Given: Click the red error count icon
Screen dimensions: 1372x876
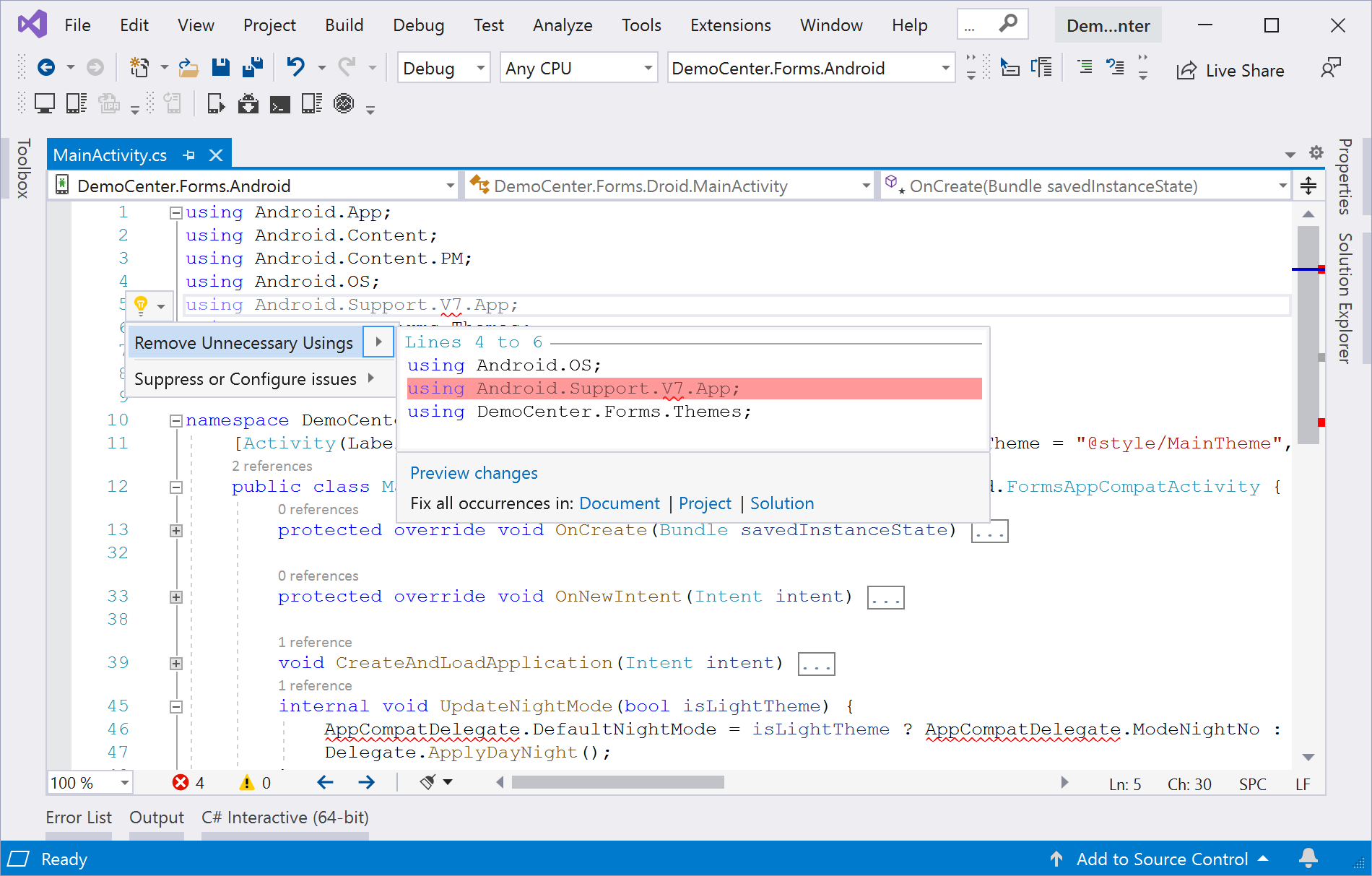Looking at the screenshot, I should [x=181, y=783].
